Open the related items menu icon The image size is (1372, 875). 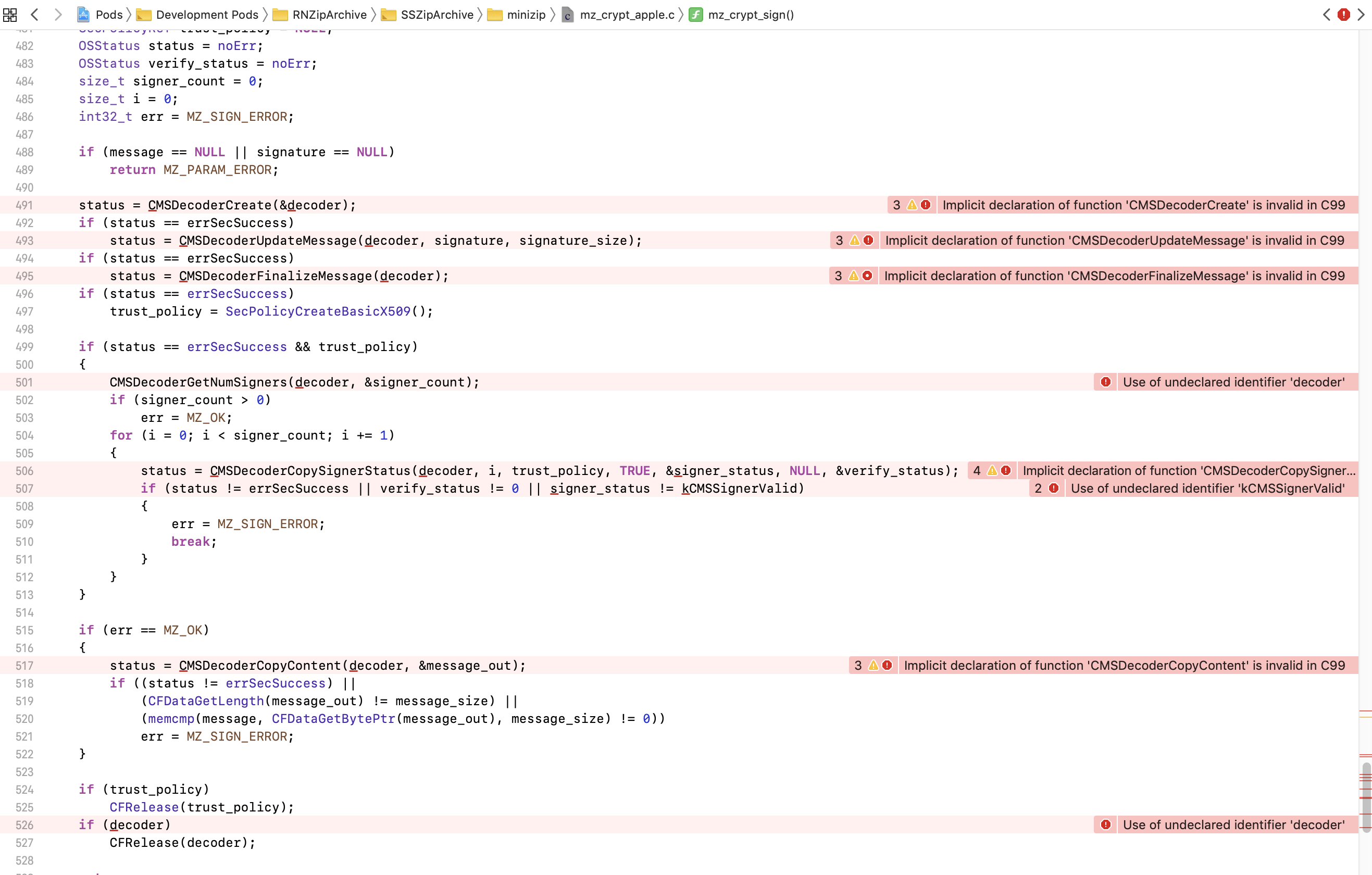point(10,15)
